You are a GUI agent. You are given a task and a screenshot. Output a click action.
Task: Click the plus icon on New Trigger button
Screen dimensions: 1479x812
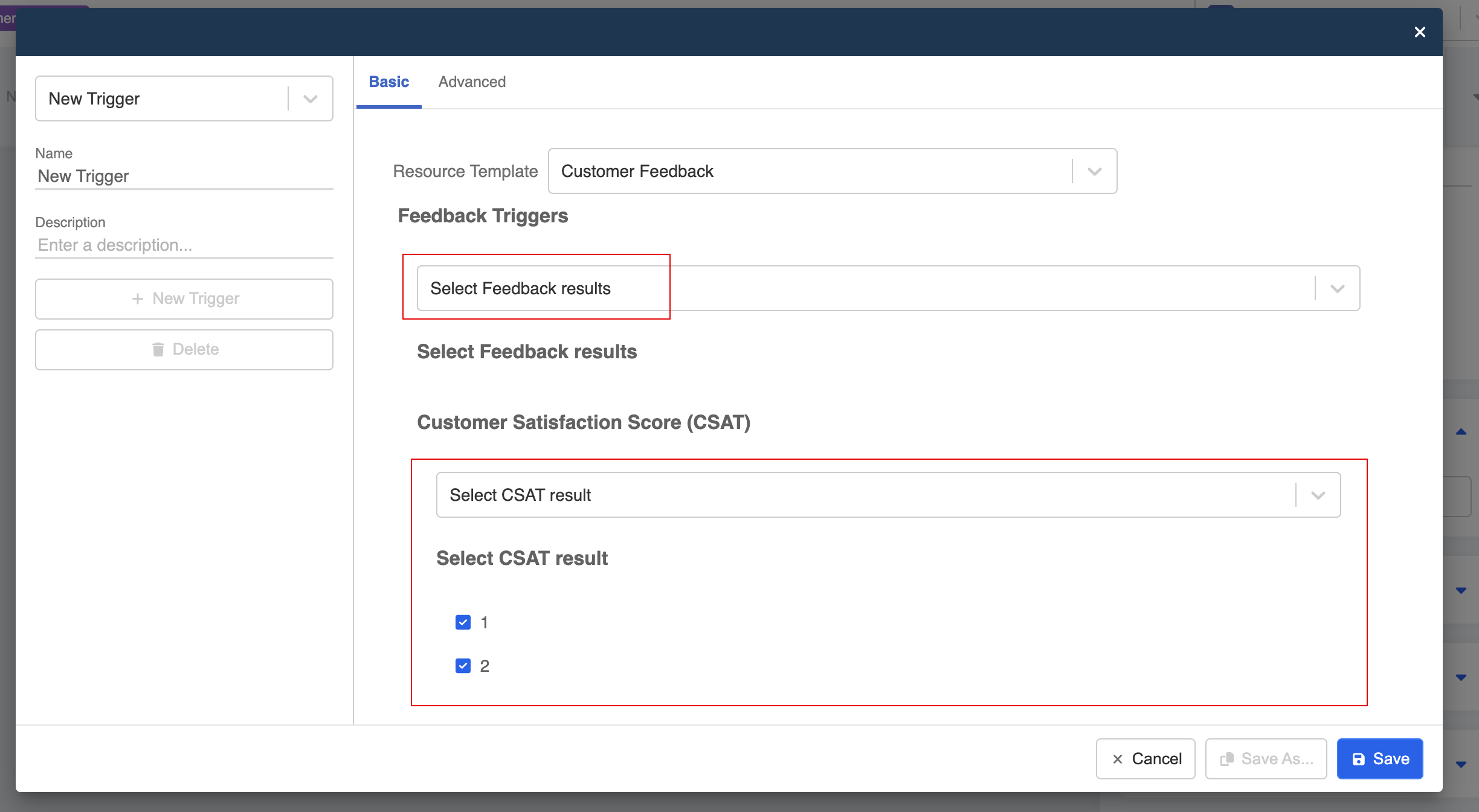(x=138, y=298)
